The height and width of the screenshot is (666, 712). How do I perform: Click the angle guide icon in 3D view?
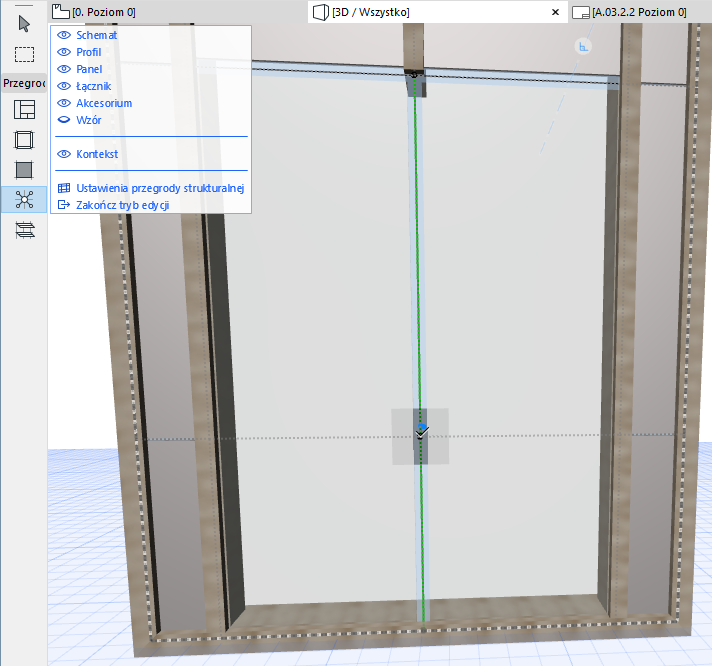pos(584,47)
